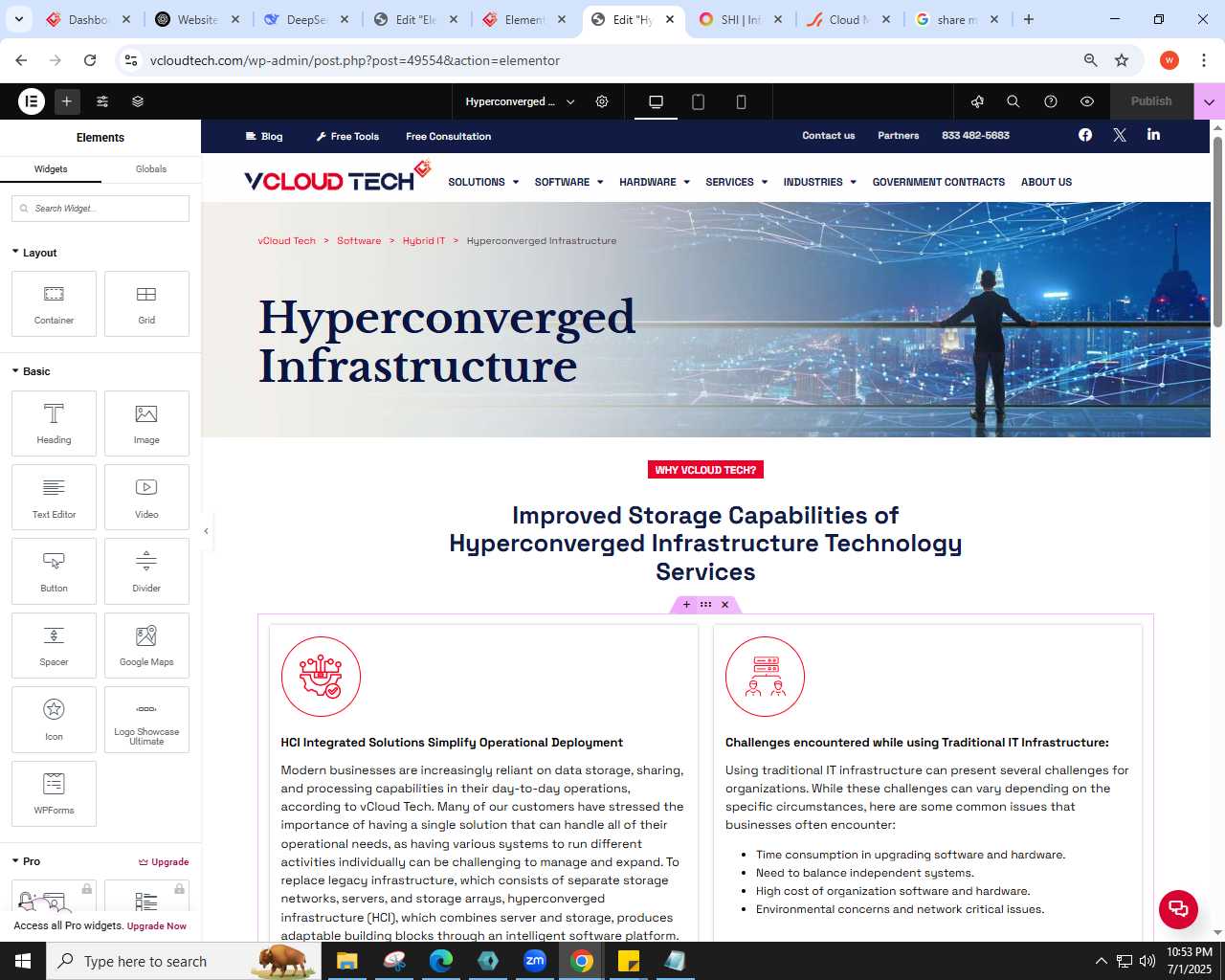Screen dimensions: 1225x980
Task: Add the WPForms widget
Action: coord(54,793)
